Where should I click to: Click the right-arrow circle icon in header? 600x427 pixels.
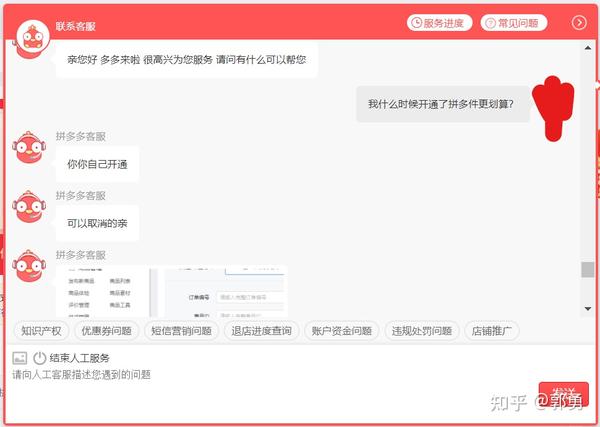(579, 23)
